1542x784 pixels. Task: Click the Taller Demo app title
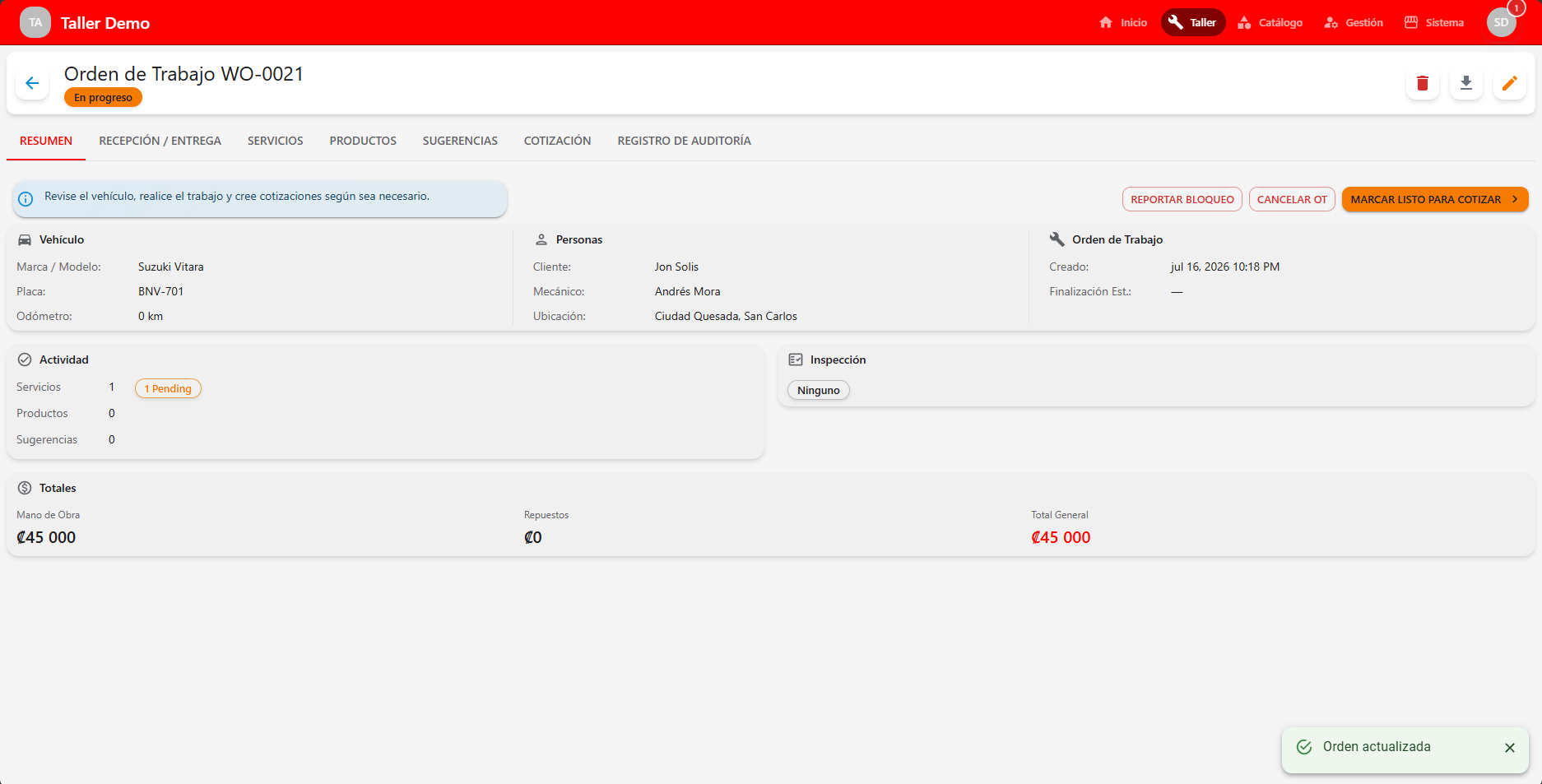[x=105, y=23]
